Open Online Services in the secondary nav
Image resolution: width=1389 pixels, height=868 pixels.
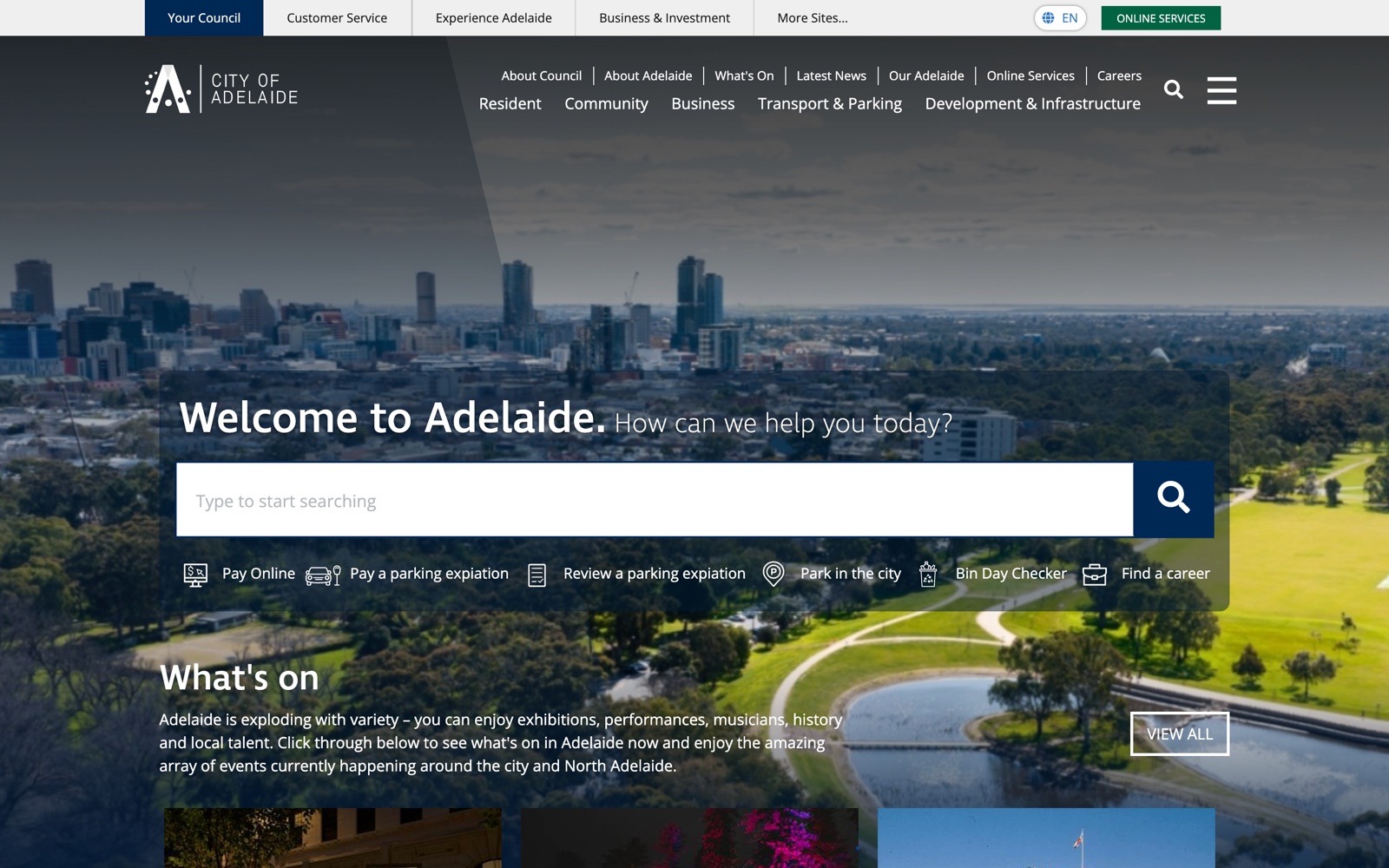(1030, 76)
